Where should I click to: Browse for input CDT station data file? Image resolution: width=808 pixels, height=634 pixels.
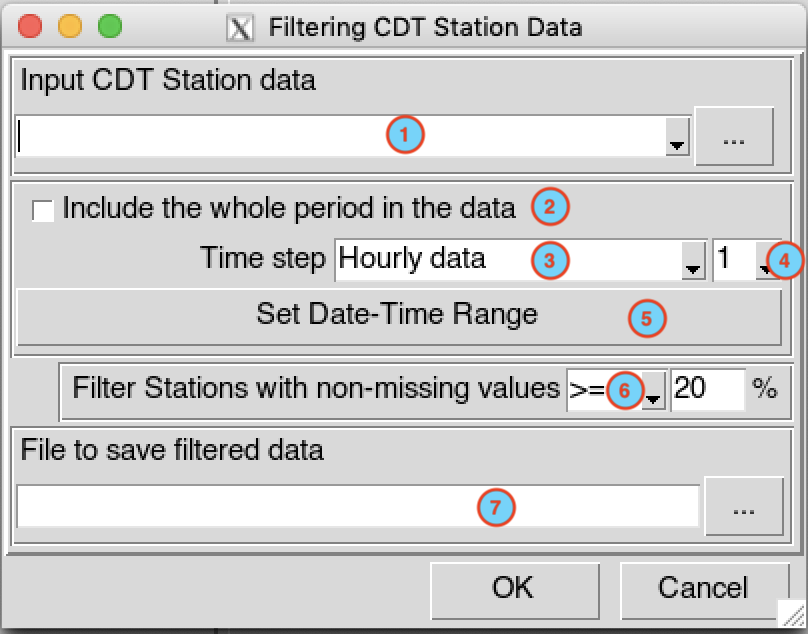(x=734, y=137)
